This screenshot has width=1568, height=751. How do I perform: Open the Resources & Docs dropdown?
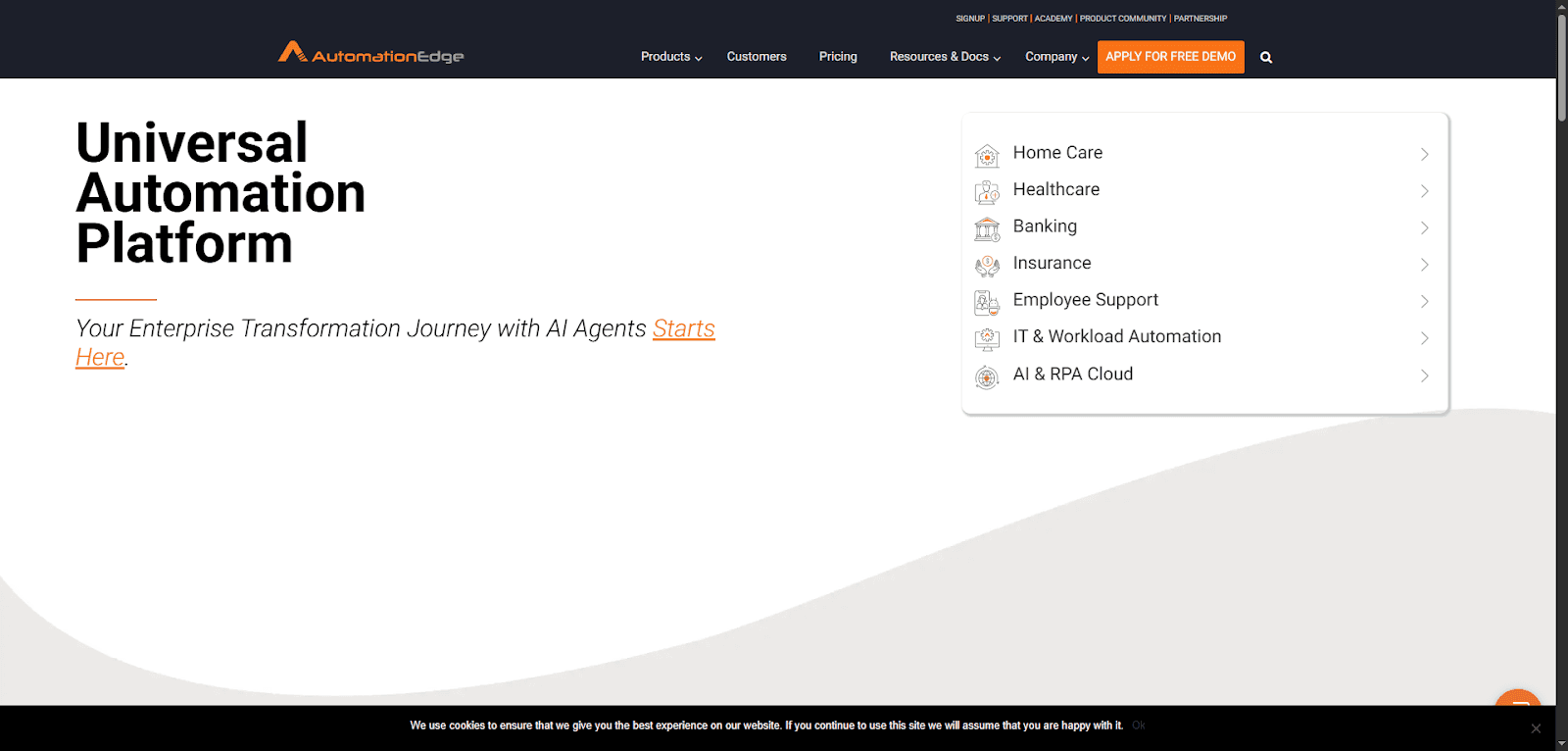[945, 57]
